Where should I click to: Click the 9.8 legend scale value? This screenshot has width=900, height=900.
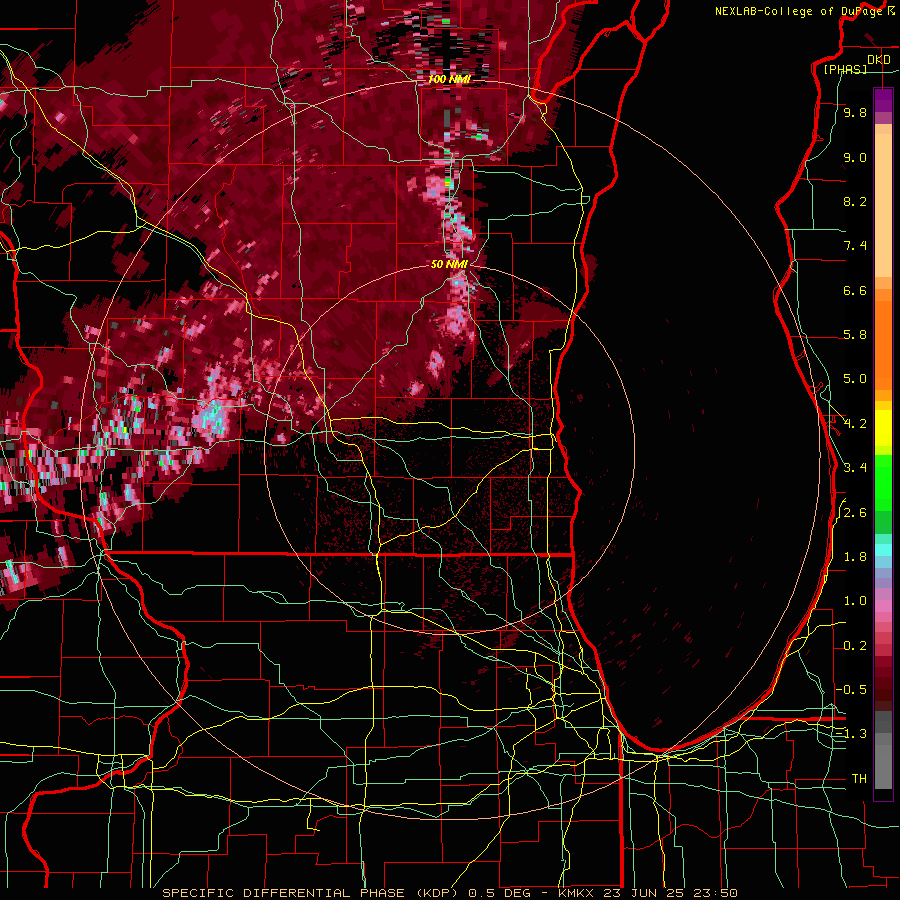coord(855,112)
